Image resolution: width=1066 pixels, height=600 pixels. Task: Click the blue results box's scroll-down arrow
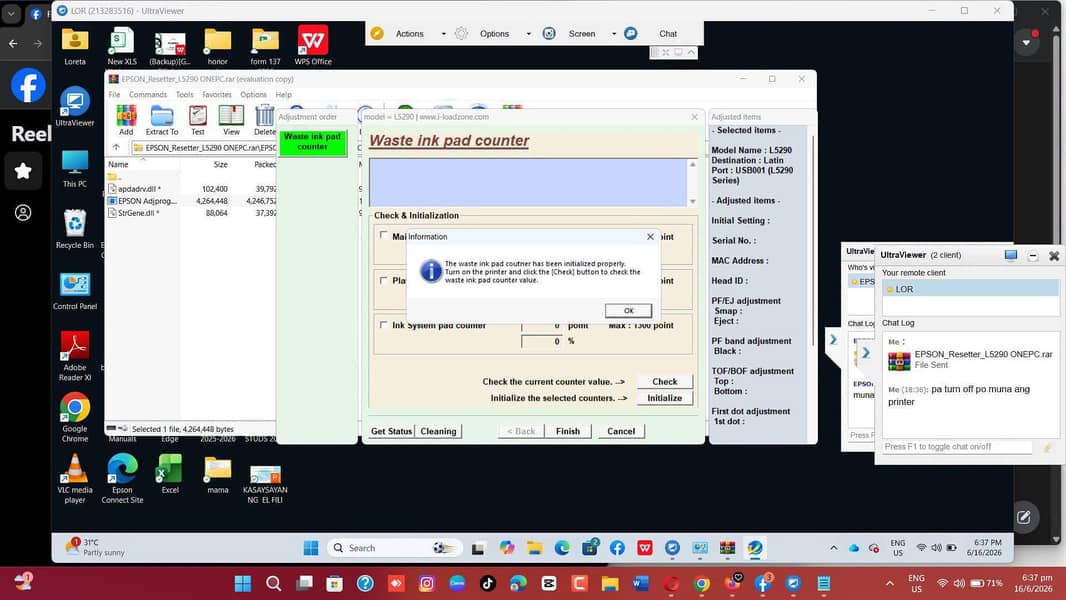pos(692,201)
